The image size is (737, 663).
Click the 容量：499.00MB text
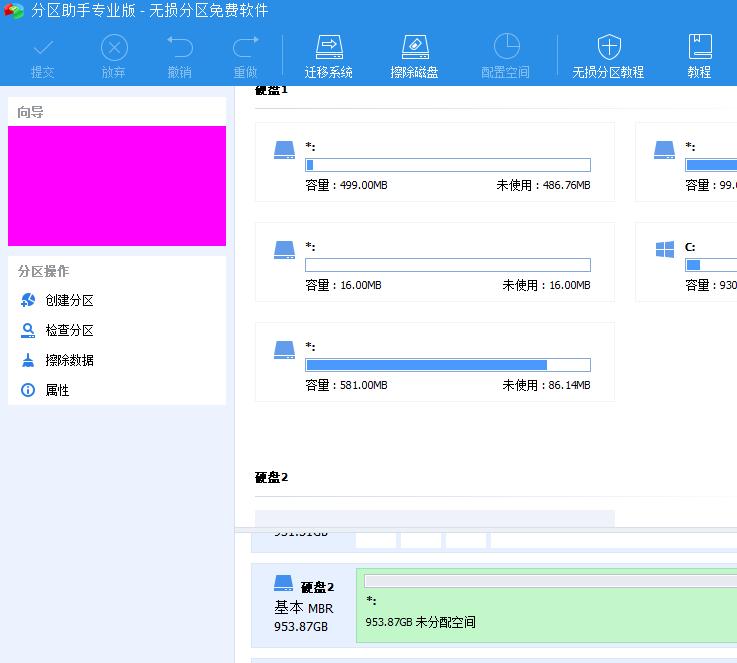point(346,185)
